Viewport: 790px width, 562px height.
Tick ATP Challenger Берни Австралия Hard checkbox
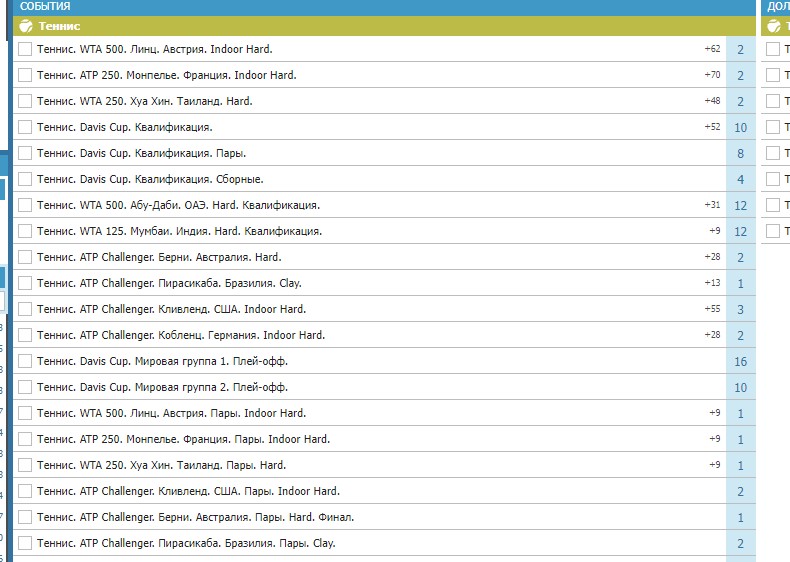click(x=25, y=257)
